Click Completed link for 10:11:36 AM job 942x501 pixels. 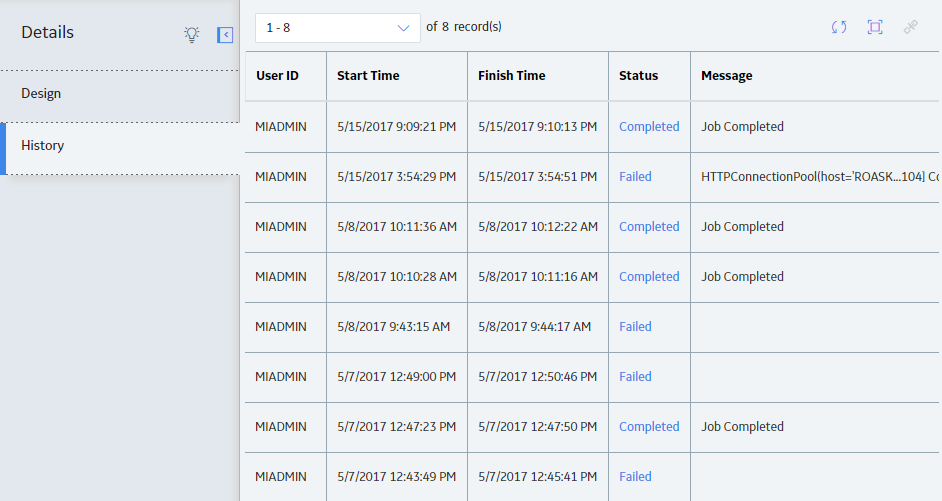tap(649, 226)
